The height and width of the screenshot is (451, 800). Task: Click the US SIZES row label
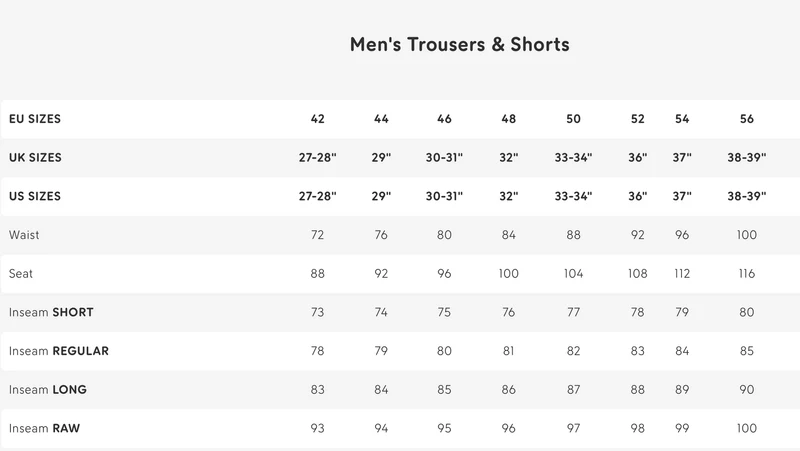[35, 196]
